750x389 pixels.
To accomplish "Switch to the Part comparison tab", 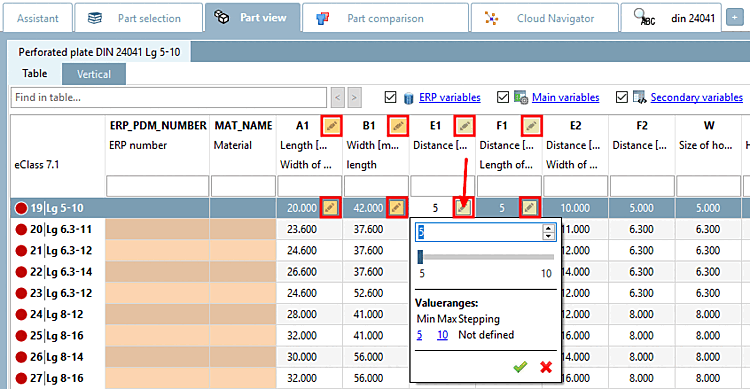I will tap(385, 18).
